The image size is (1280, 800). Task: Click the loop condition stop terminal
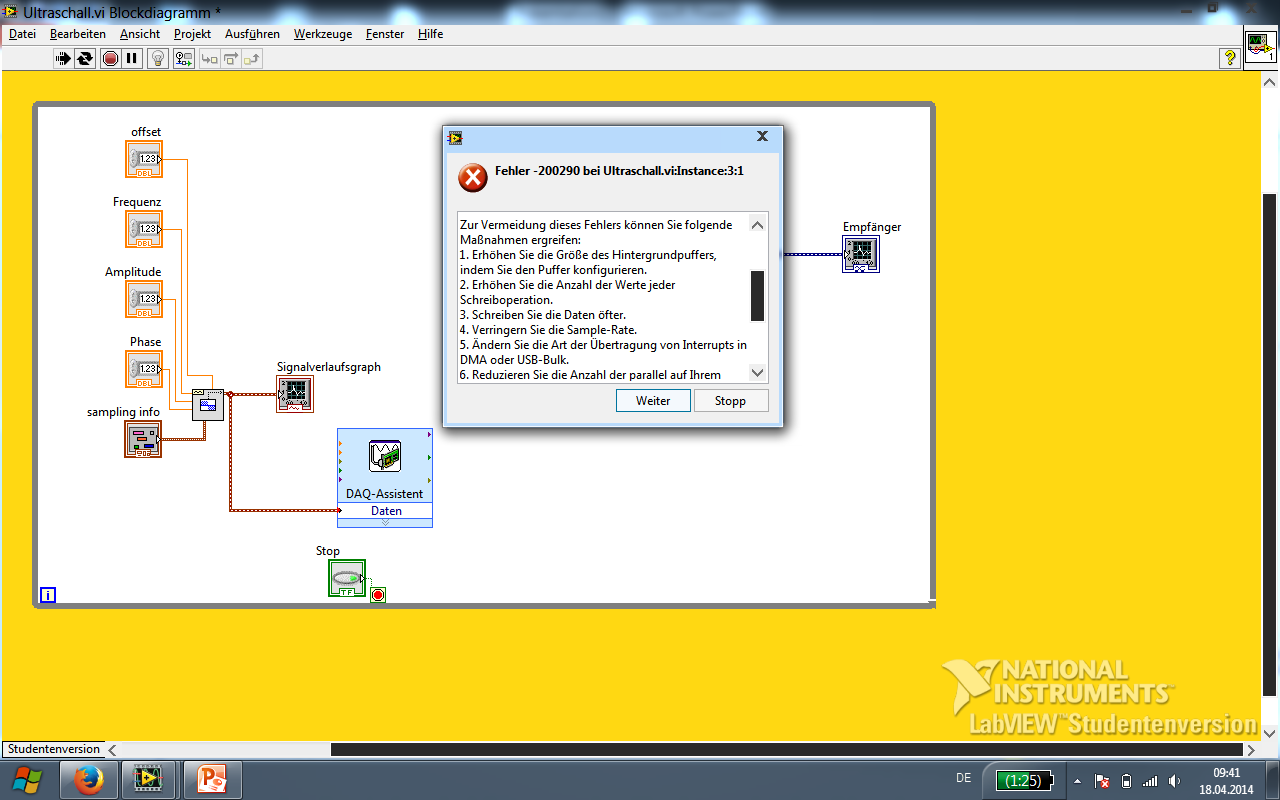point(378,595)
